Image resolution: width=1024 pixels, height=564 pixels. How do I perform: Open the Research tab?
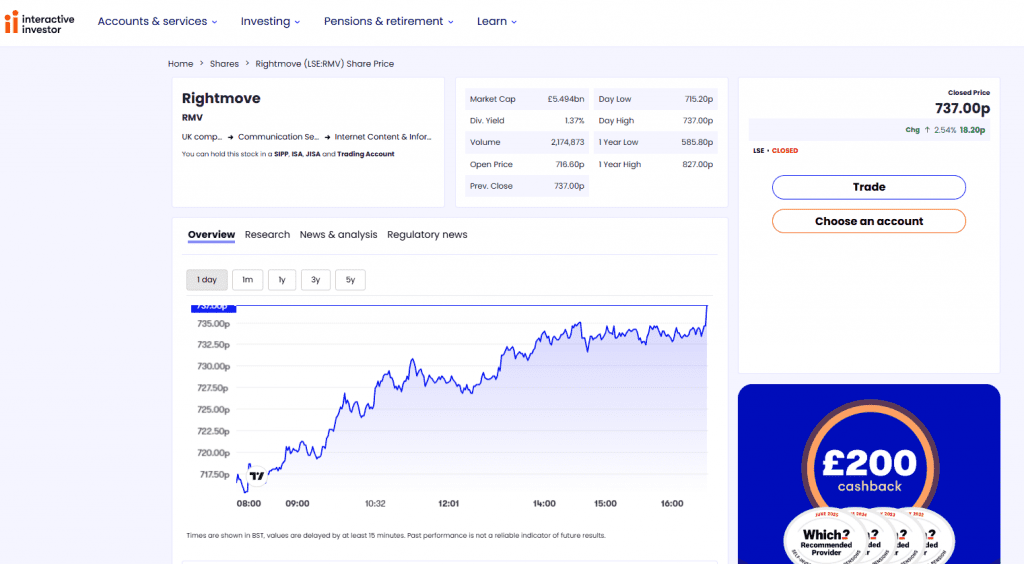(x=267, y=235)
